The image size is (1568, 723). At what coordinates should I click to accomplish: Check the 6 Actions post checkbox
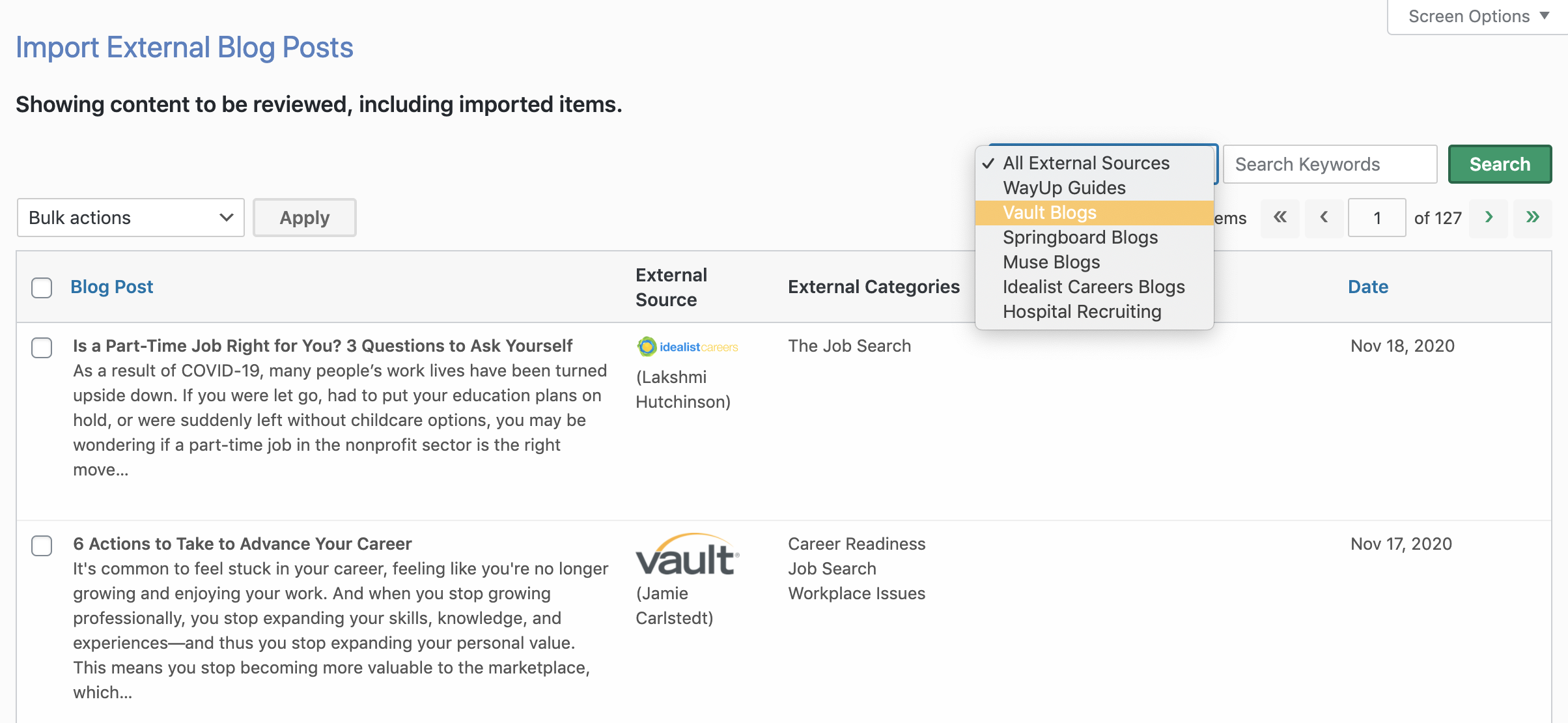[x=42, y=545]
